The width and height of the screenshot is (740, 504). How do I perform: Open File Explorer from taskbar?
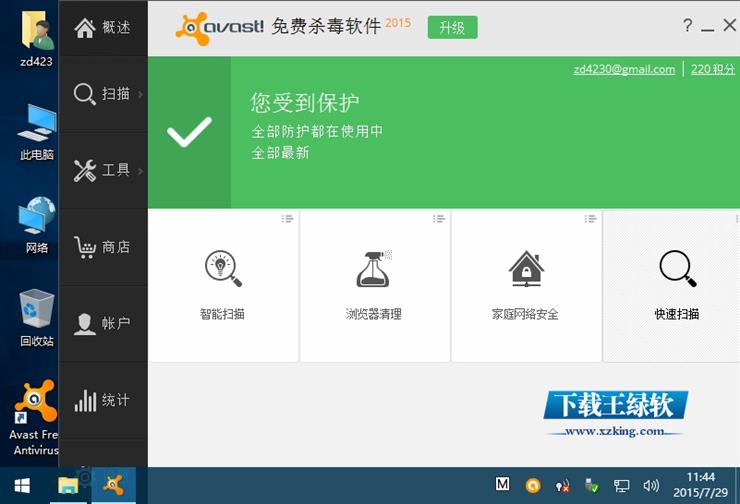tap(68, 486)
